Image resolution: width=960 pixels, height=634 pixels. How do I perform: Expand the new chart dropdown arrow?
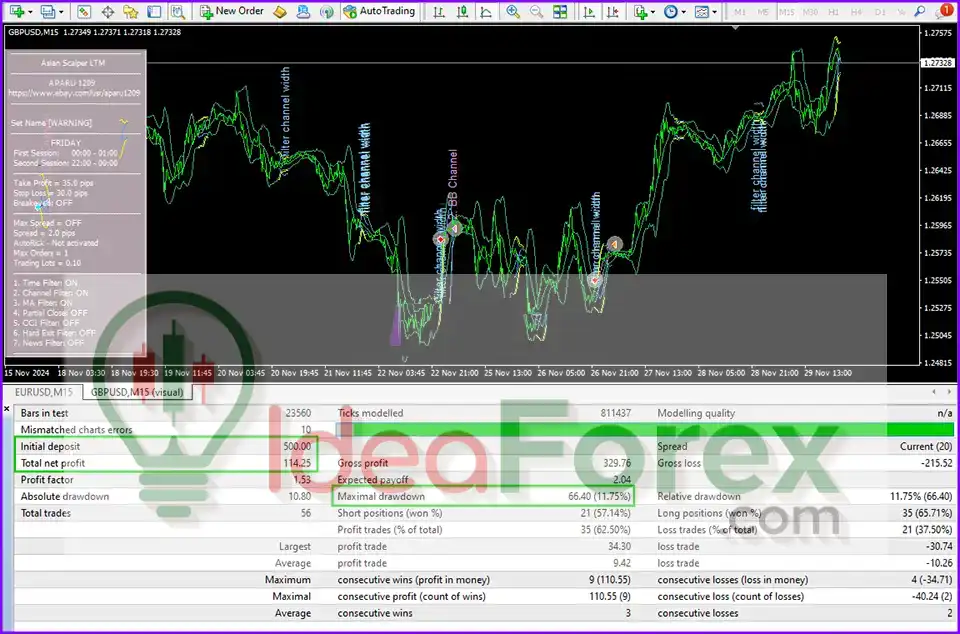click(29, 12)
